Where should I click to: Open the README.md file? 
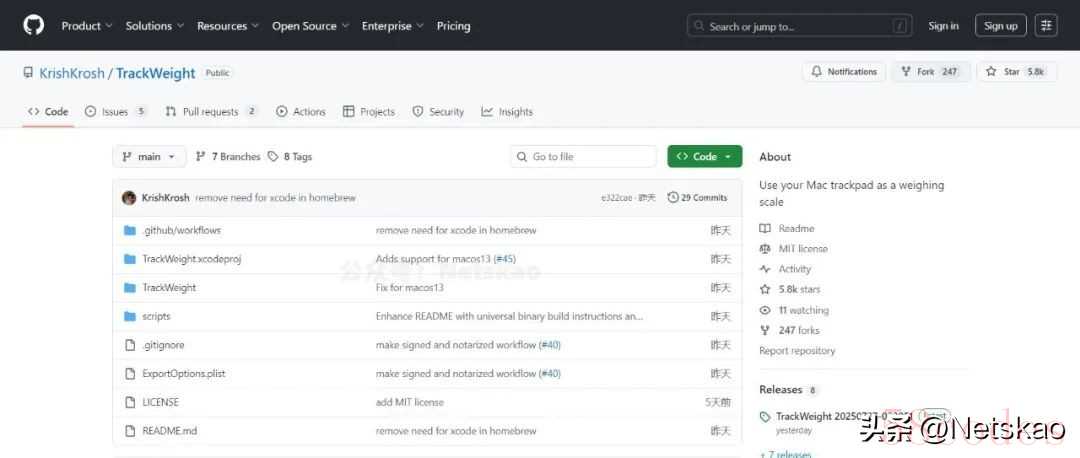click(x=169, y=431)
